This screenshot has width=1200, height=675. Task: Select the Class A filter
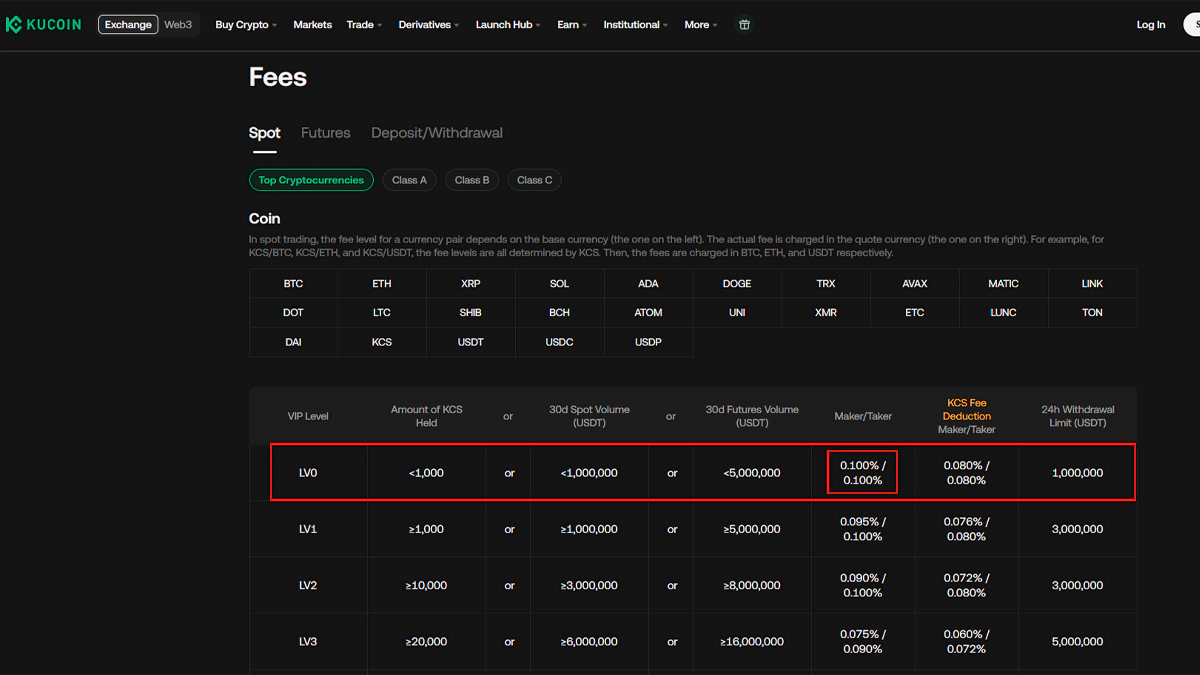(x=409, y=180)
